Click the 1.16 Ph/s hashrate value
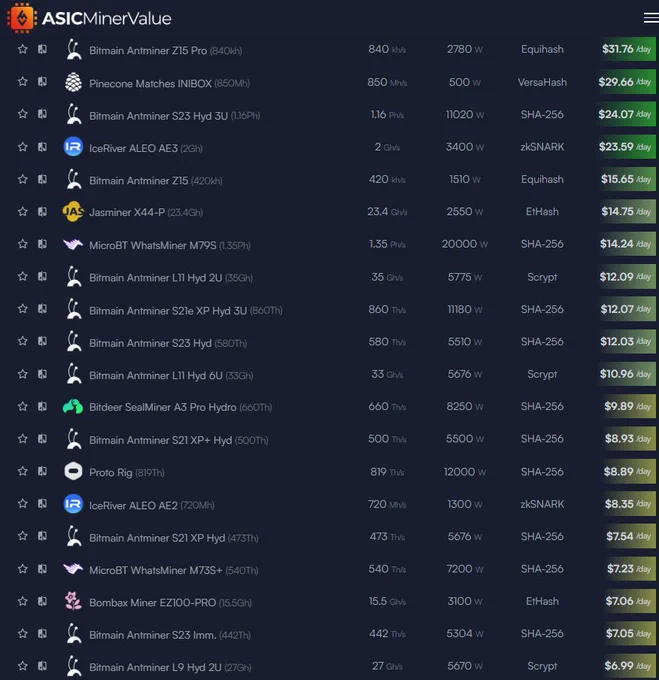 click(387, 114)
